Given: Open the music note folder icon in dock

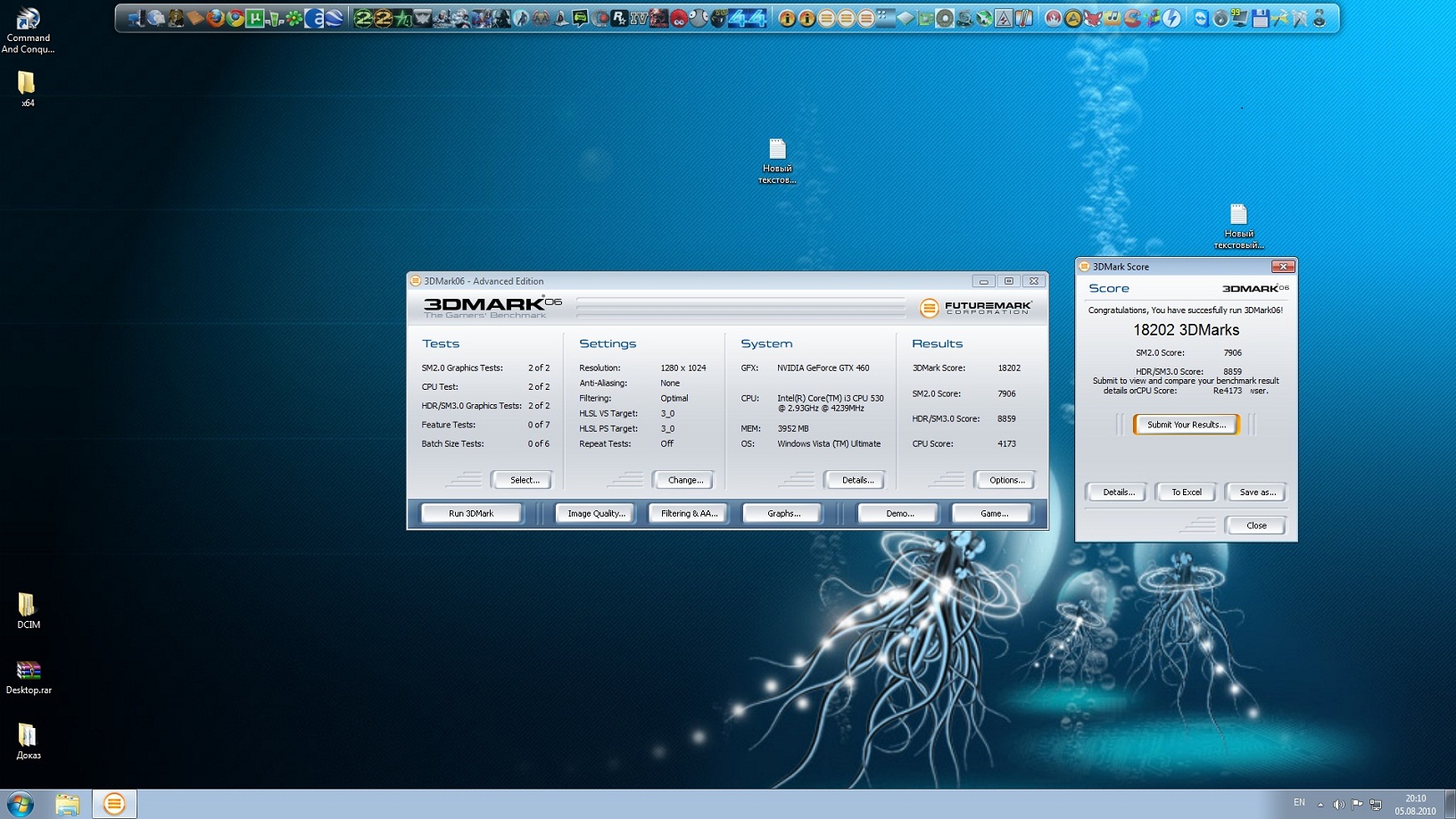Looking at the screenshot, I should (x=1111, y=17).
